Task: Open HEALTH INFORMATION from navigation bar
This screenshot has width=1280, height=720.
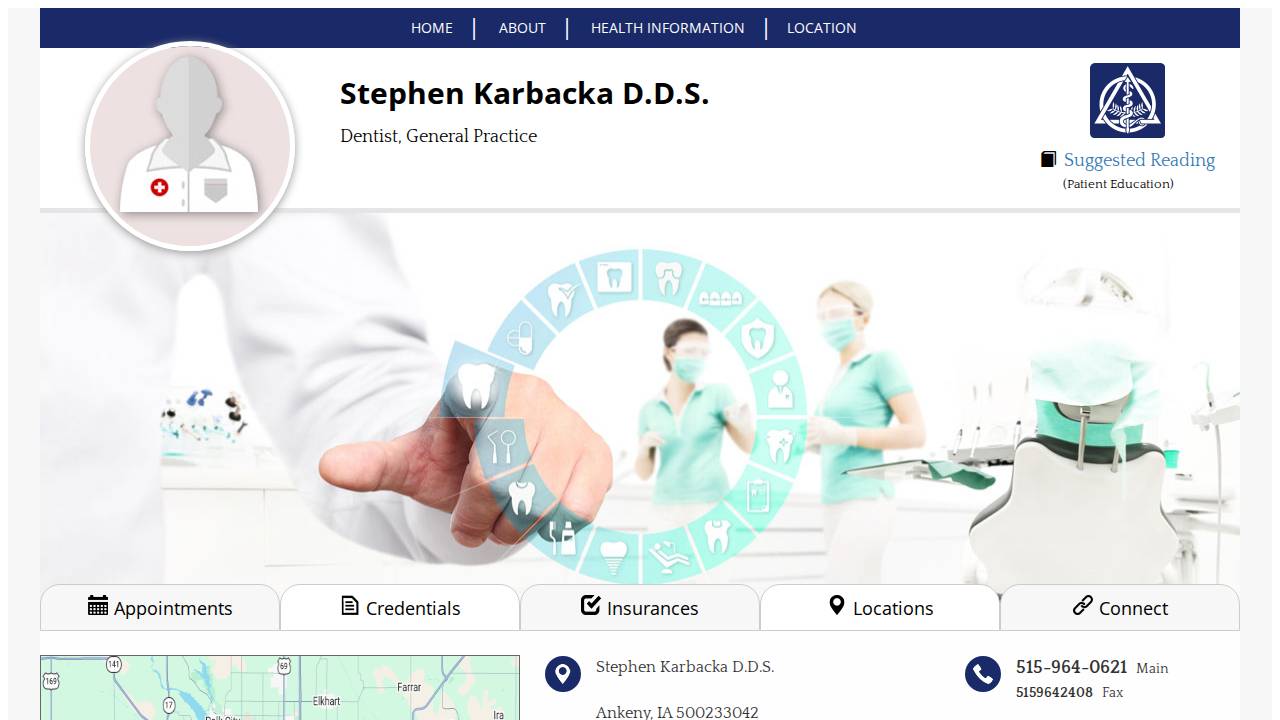Action: pyautogui.click(x=667, y=28)
